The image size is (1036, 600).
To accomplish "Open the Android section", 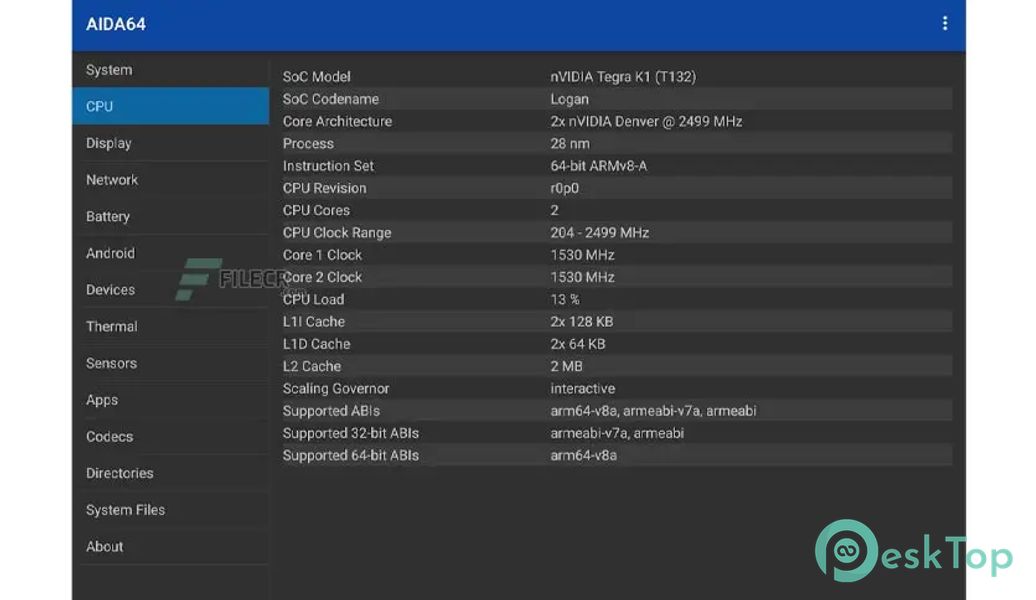I will 170,253.
